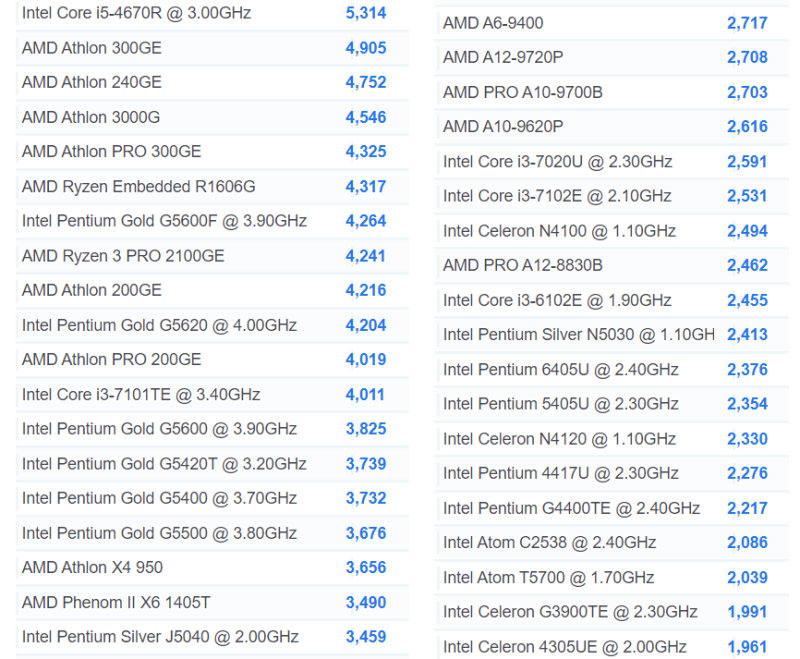Select Intel Pentium Gold G5500 @ 3.80GHz
Screen dimensions: 800x659
(159, 534)
